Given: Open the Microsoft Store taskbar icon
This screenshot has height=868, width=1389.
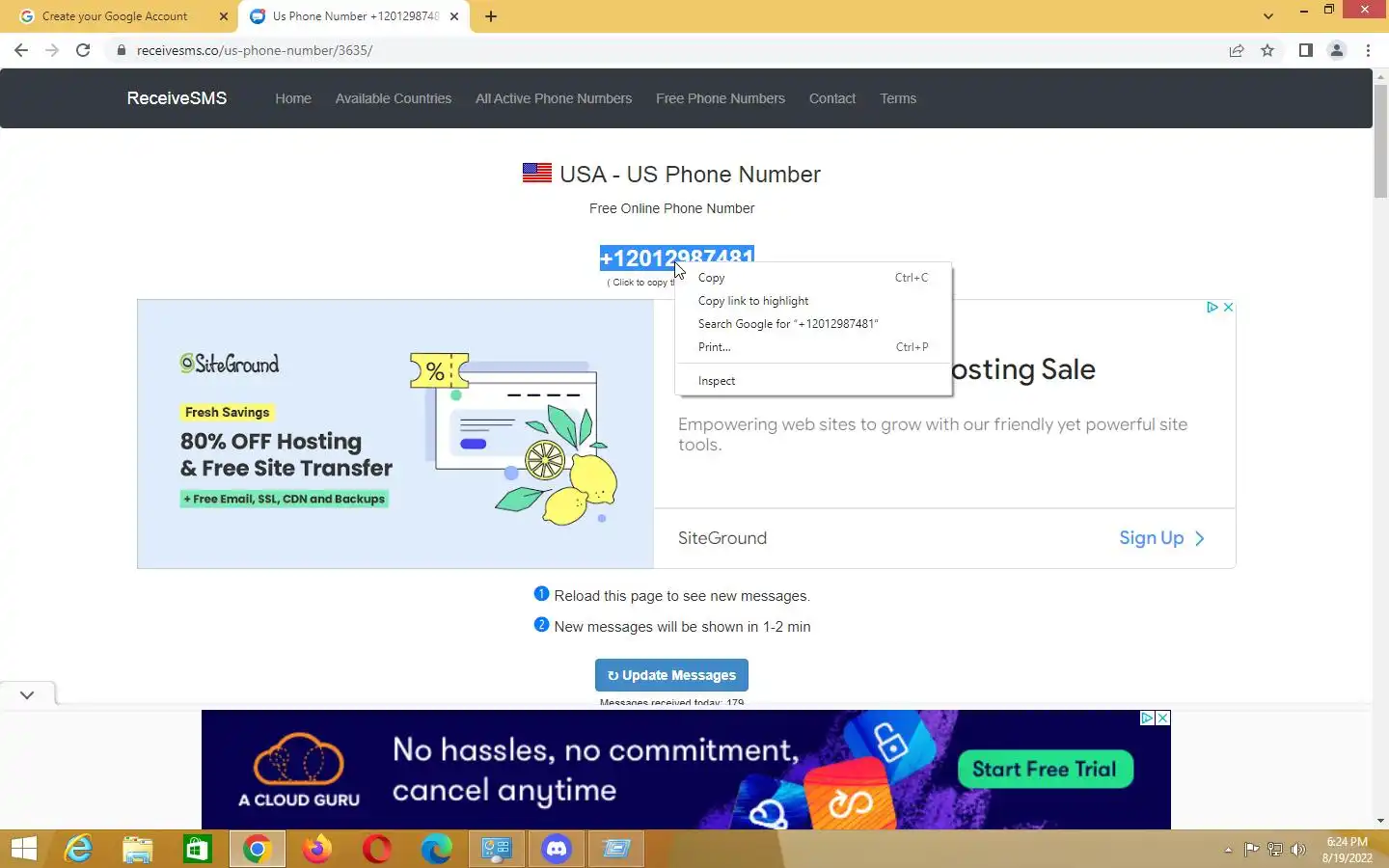Looking at the screenshot, I should tap(198, 849).
